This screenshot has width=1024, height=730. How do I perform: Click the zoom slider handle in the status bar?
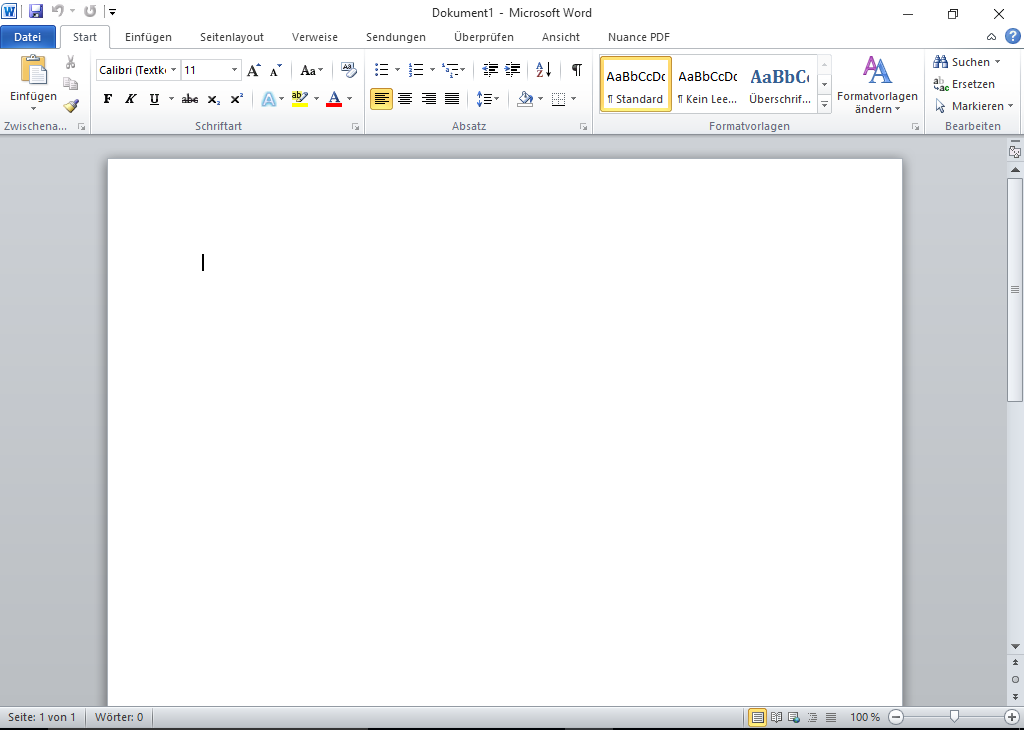pyautogui.click(x=955, y=717)
